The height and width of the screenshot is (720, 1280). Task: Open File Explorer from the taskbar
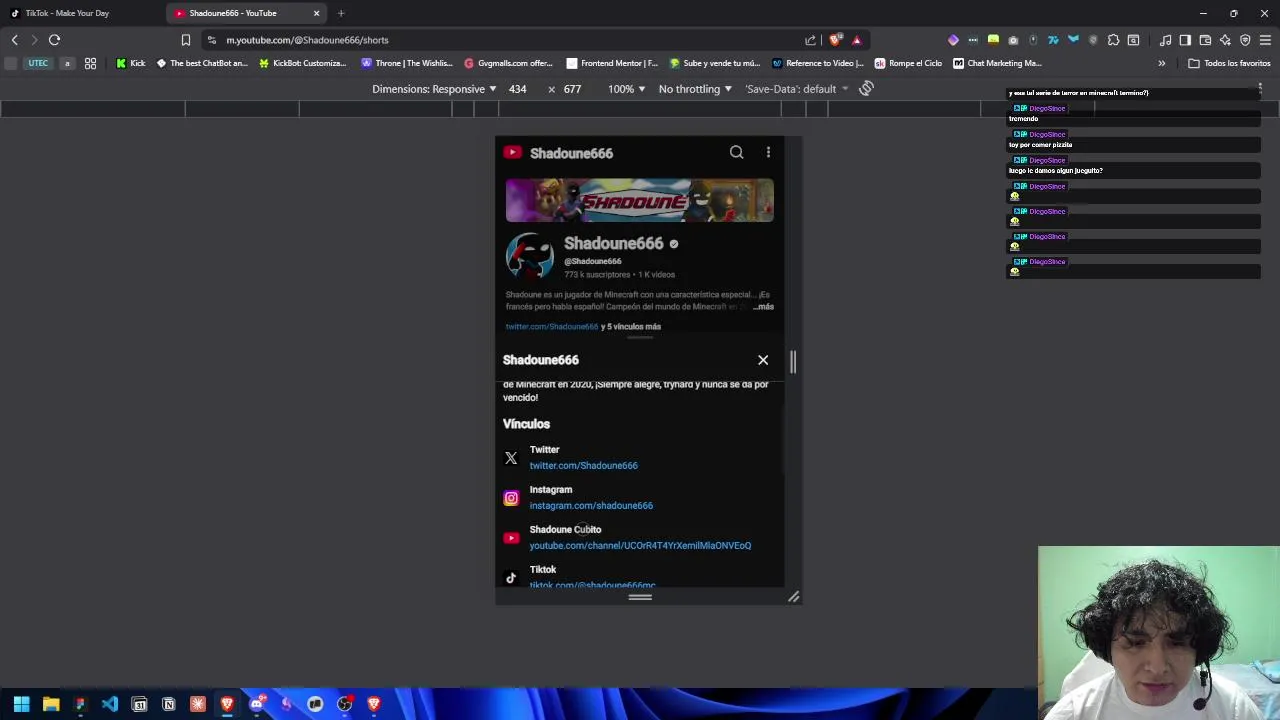coord(51,704)
